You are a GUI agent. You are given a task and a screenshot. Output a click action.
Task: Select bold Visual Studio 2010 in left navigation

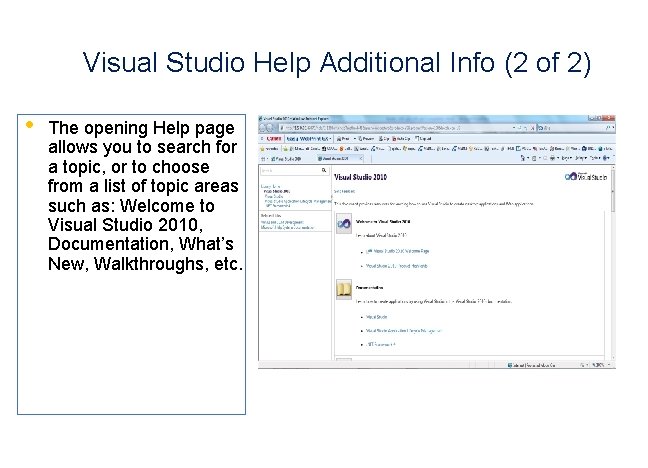[x=277, y=191]
